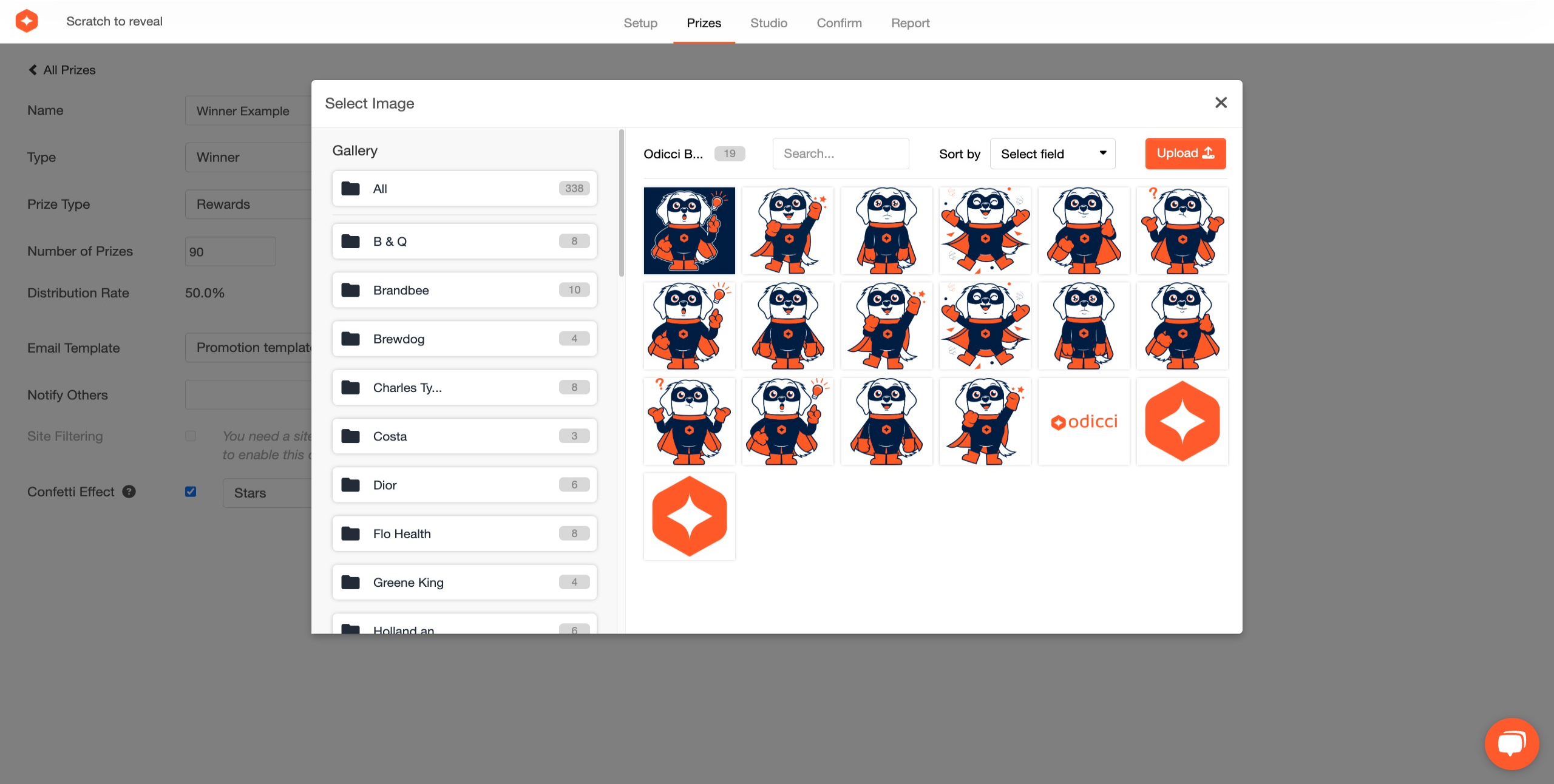Click the Upload button
Screen dimensions: 1554x784
click(1185, 154)
